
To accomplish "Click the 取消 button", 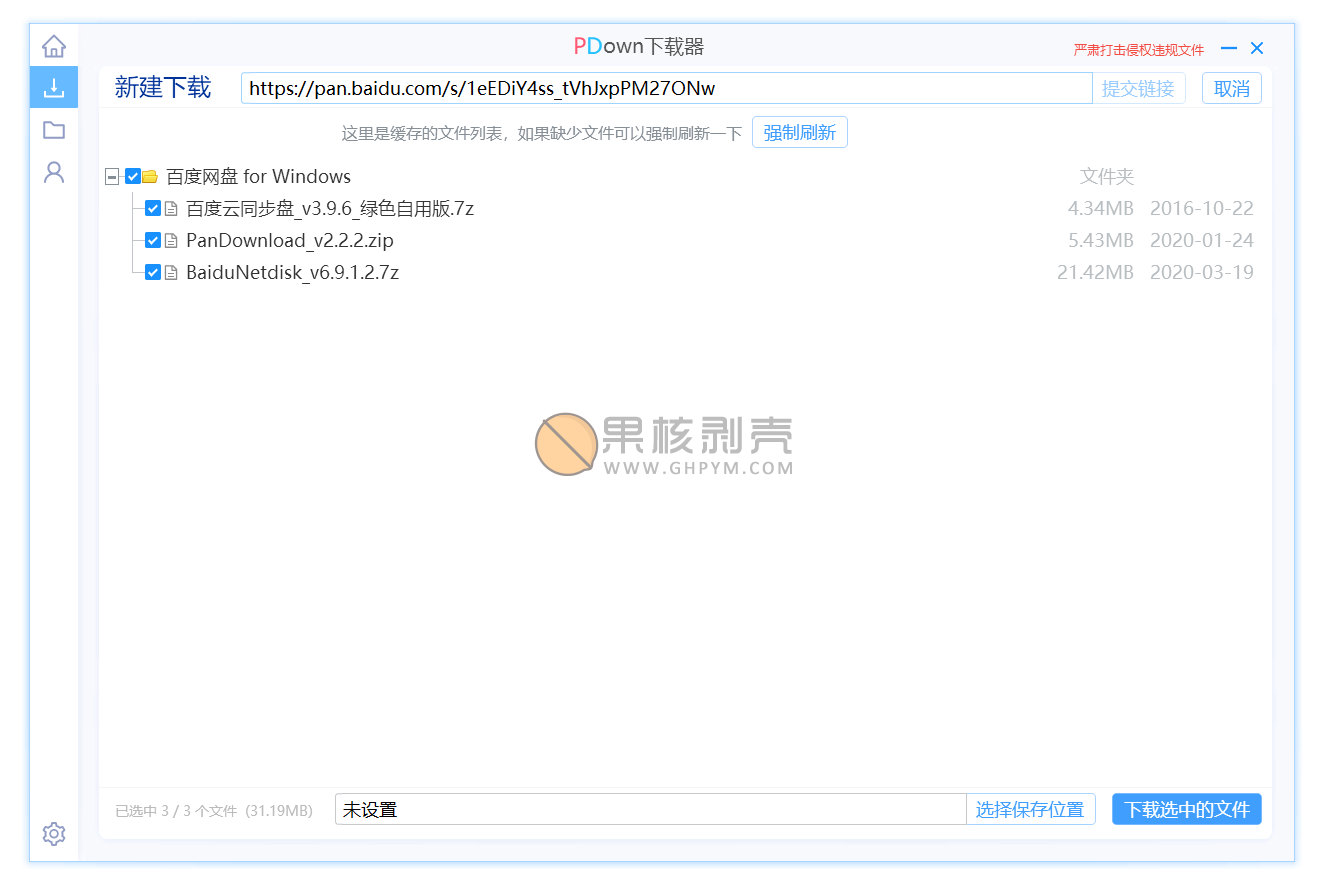I will coord(1232,89).
